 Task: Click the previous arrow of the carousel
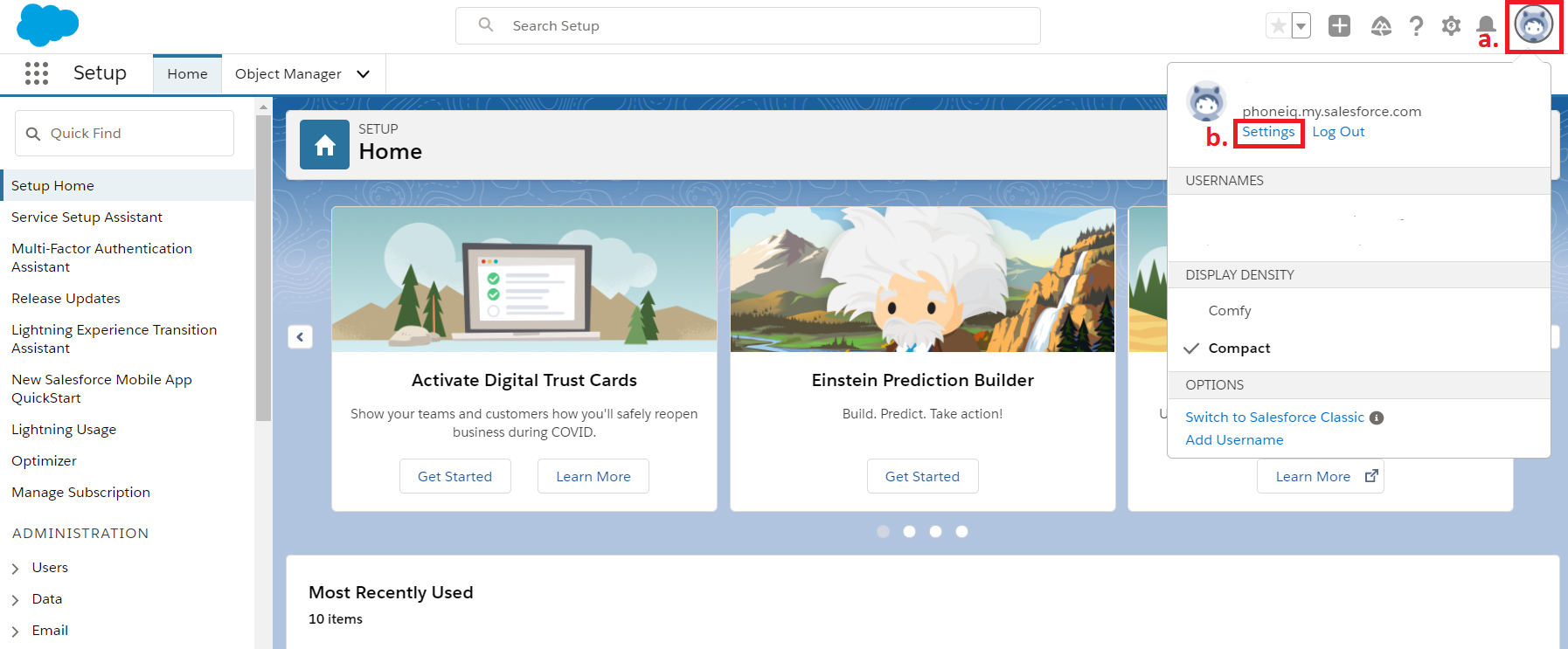point(300,336)
